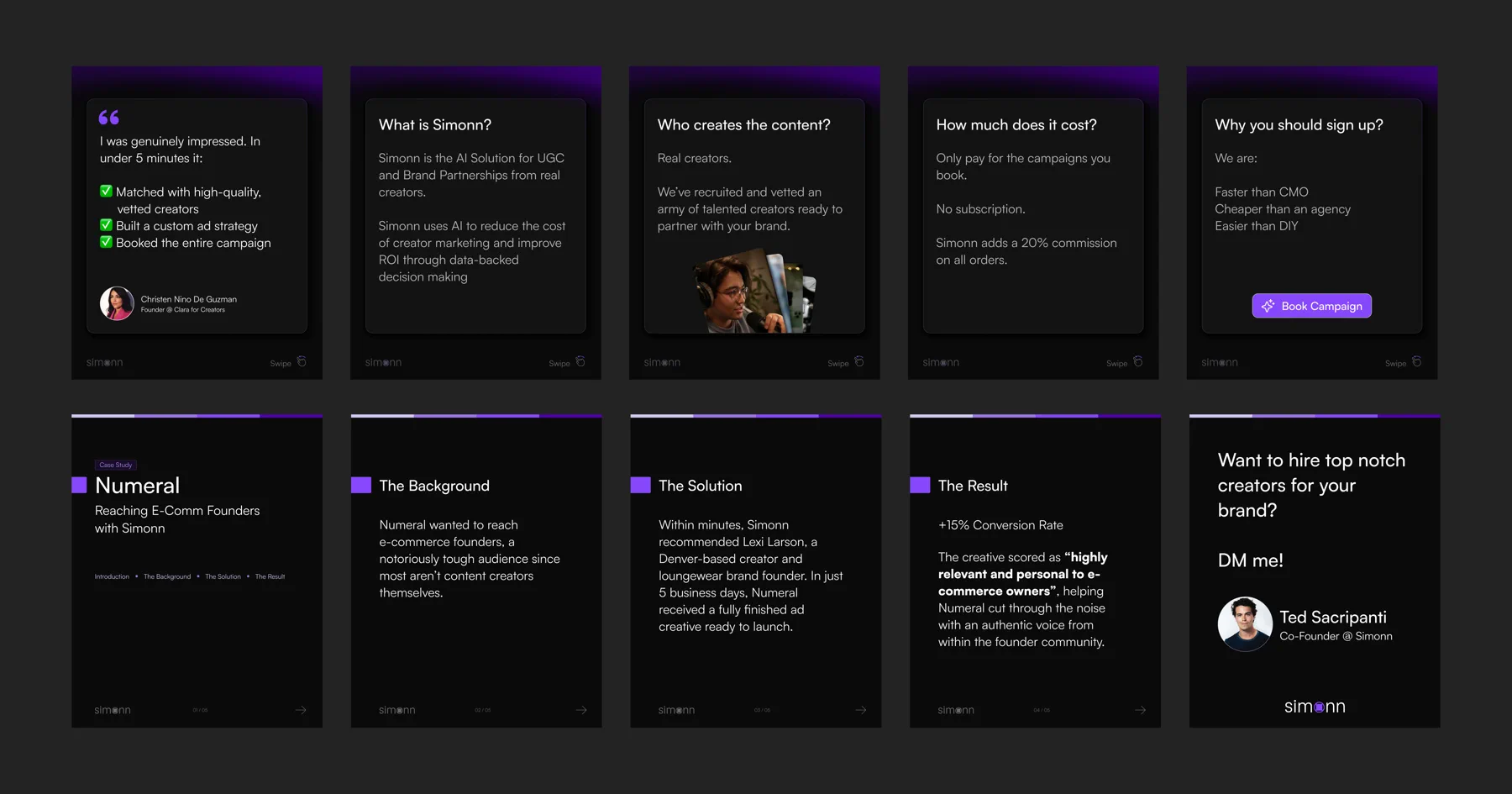The width and height of the screenshot is (1512, 794).
Task: Click the "03 / 05" page indicator
Action: (762, 710)
